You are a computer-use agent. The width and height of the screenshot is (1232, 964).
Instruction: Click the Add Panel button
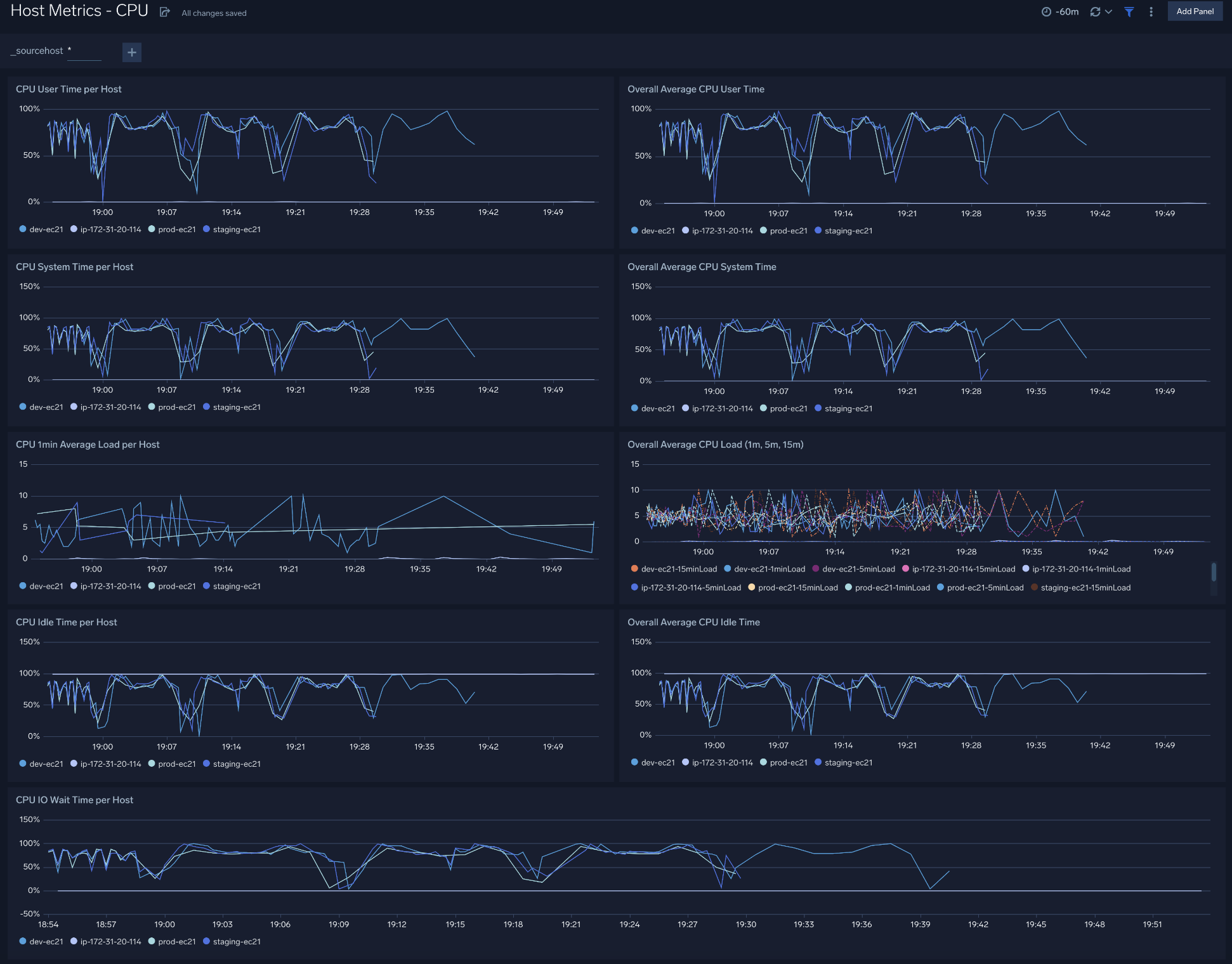(x=1195, y=11)
